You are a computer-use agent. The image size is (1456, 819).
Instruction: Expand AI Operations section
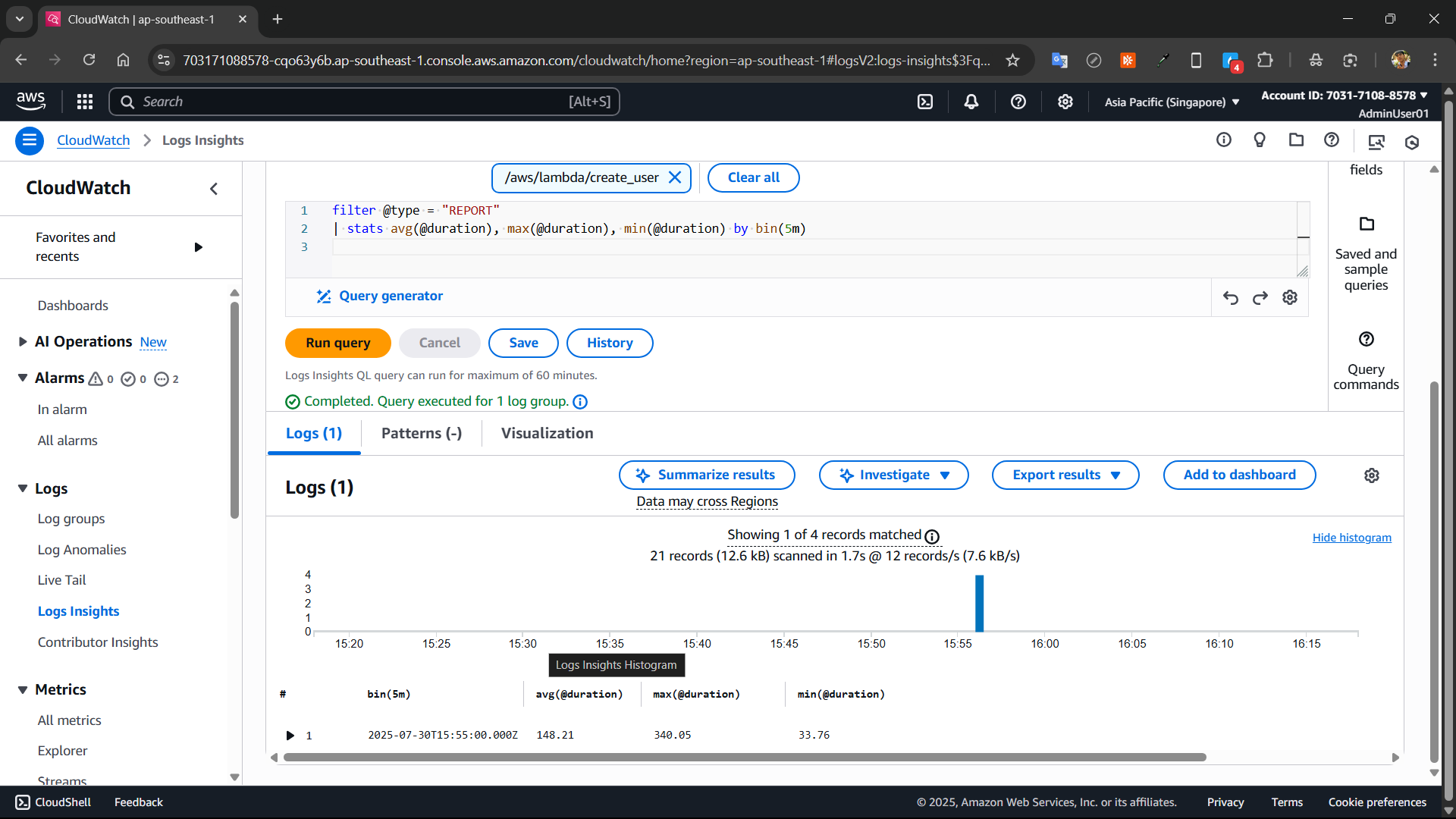point(23,342)
